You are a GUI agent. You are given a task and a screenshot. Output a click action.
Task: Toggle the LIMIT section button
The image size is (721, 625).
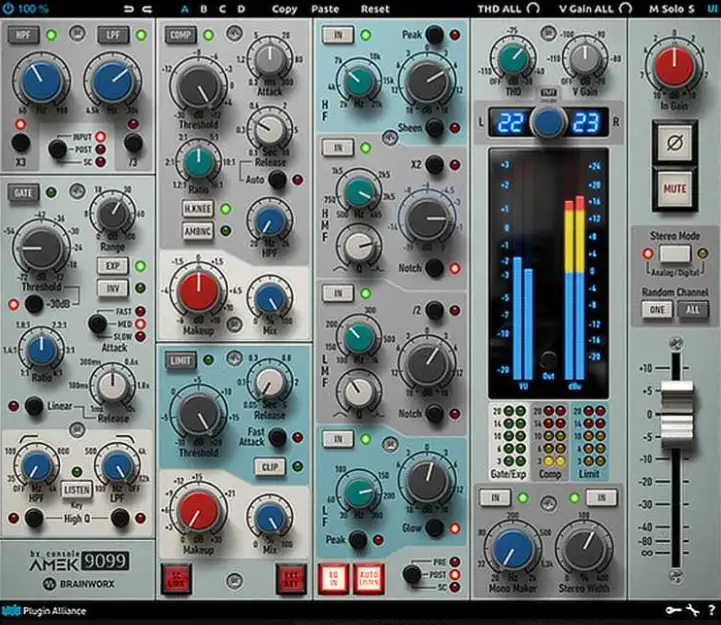pyautogui.click(x=180, y=361)
